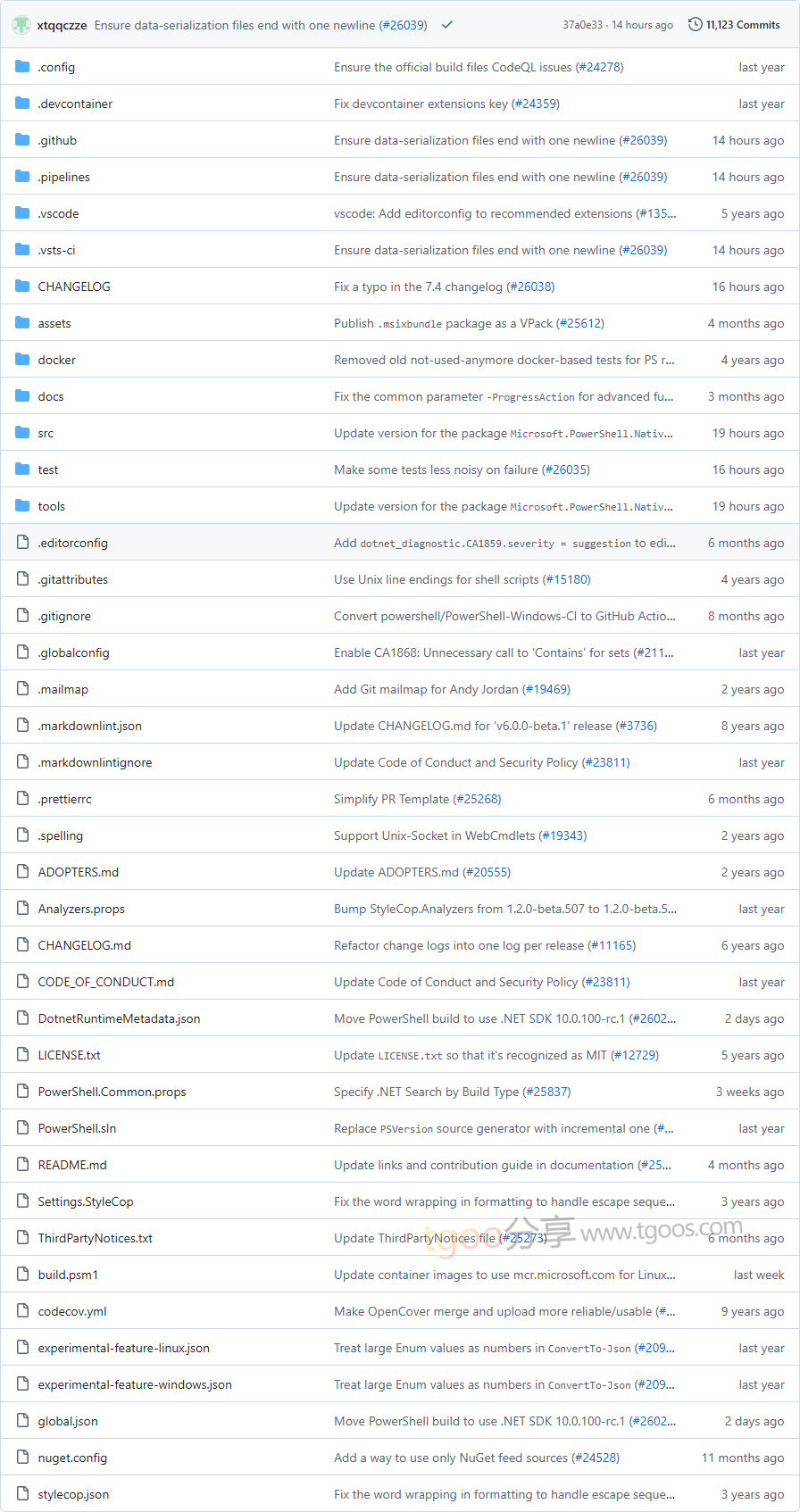
Task: Click the docs folder icon
Action: coord(22,396)
